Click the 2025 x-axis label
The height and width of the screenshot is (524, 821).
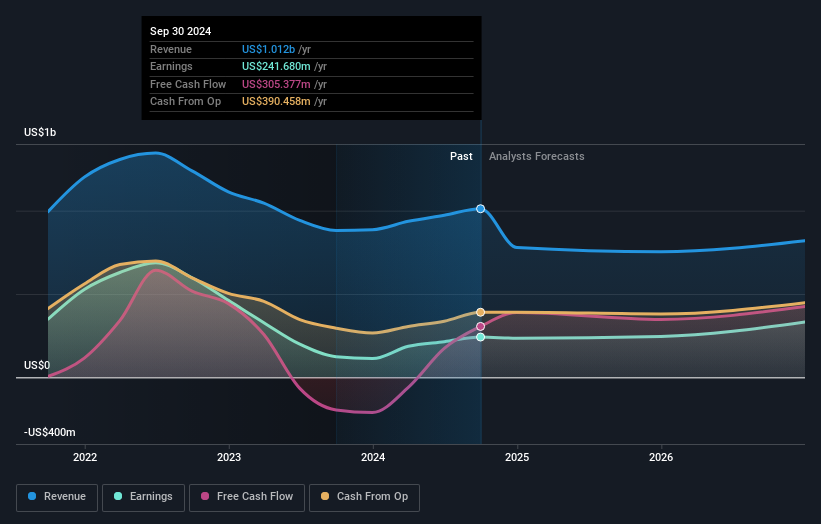pyautogui.click(x=517, y=457)
